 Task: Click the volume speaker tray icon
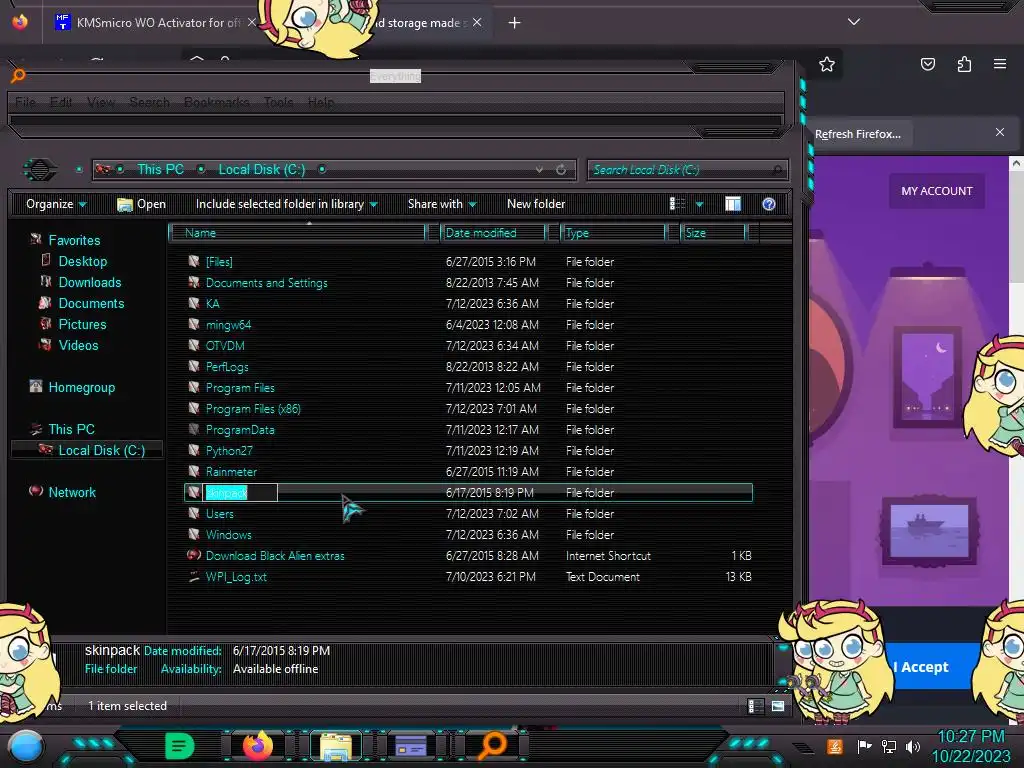[x=913, y=746]
